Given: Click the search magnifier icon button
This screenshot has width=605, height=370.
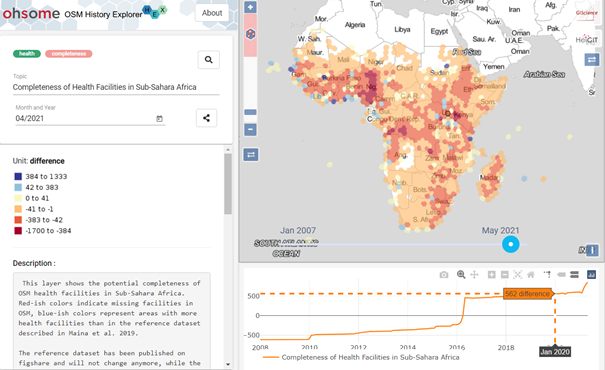Looking at the screenshot, I should [x=209, y=60].
